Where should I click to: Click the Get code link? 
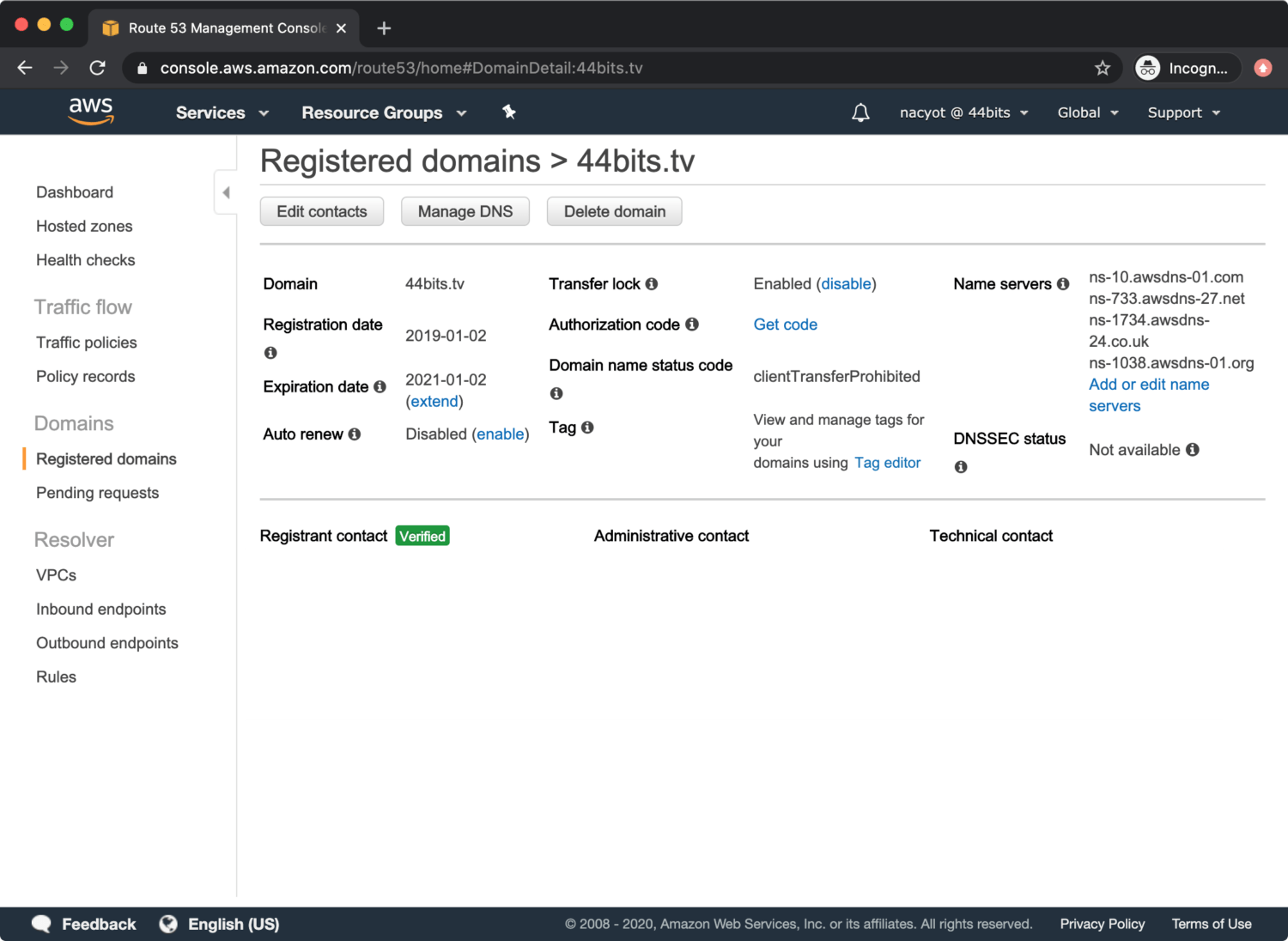coord(785,325)
